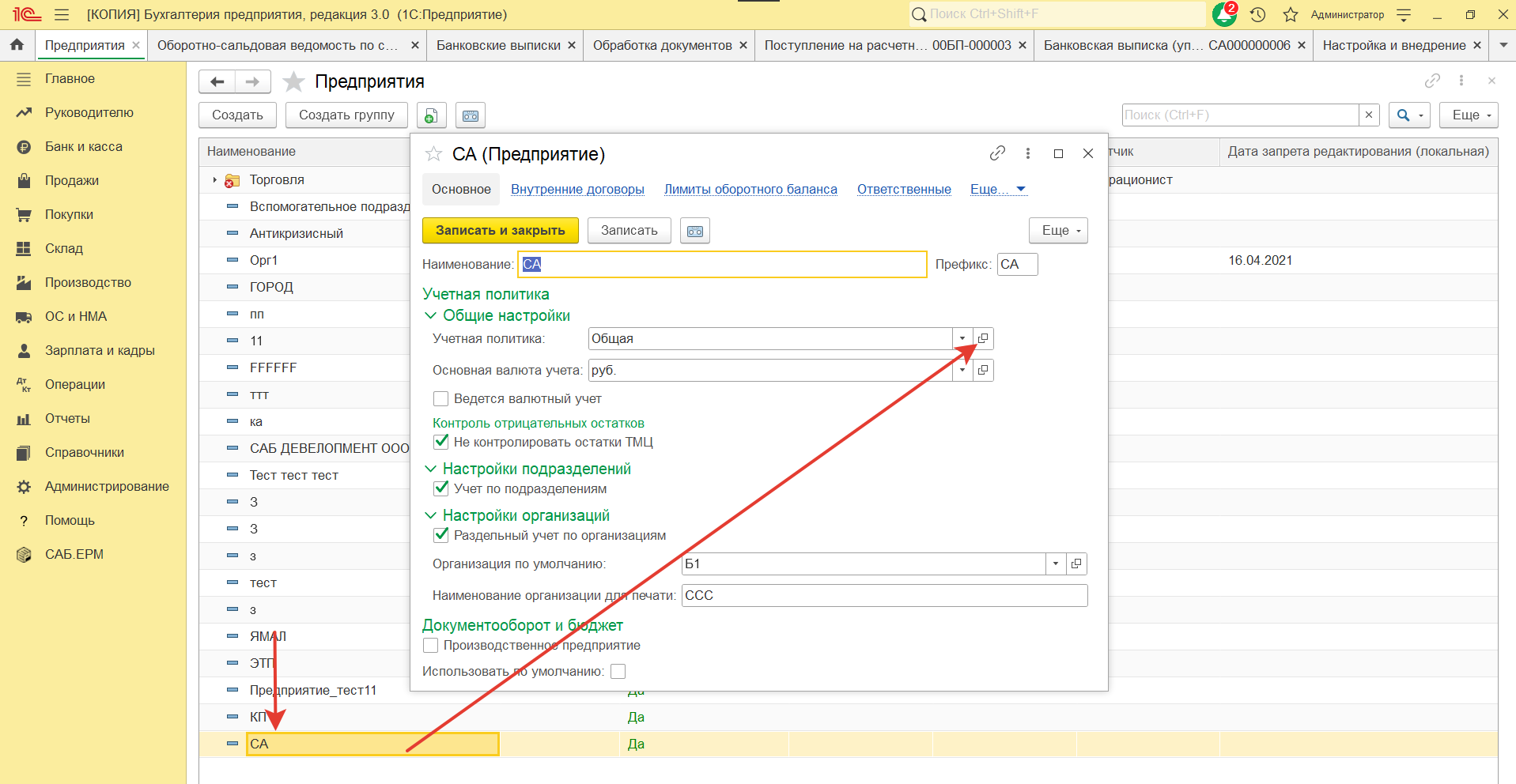The image size is (1516, 784).
Task: Click global search field Ctrl+Shift+F
Action: click(x=1057, y=14)
